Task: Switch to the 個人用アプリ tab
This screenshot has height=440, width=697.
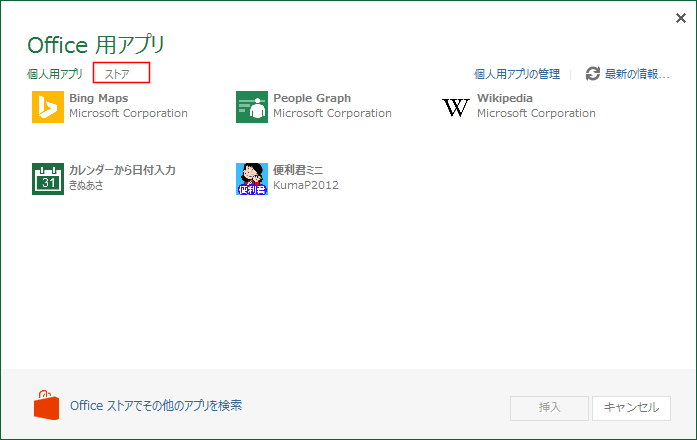Action: (55, 74)
